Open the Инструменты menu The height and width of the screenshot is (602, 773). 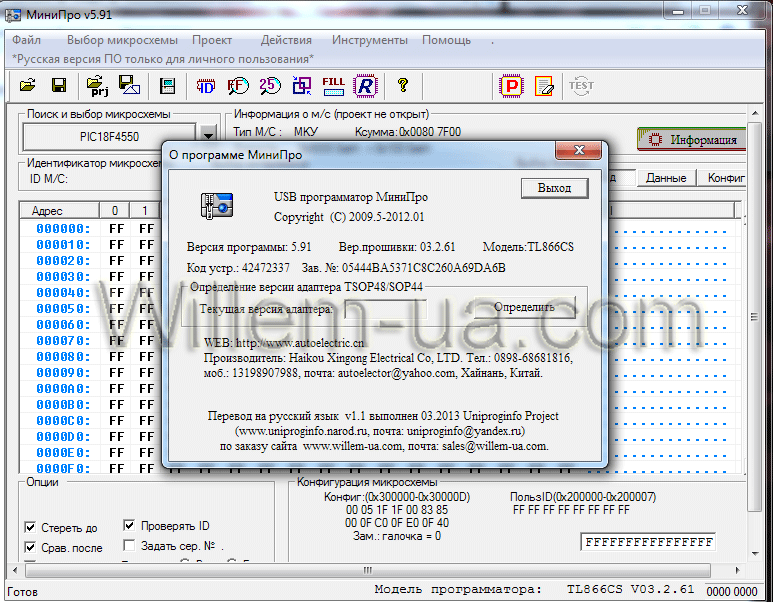pyautogui.click(x=370, y=40)
